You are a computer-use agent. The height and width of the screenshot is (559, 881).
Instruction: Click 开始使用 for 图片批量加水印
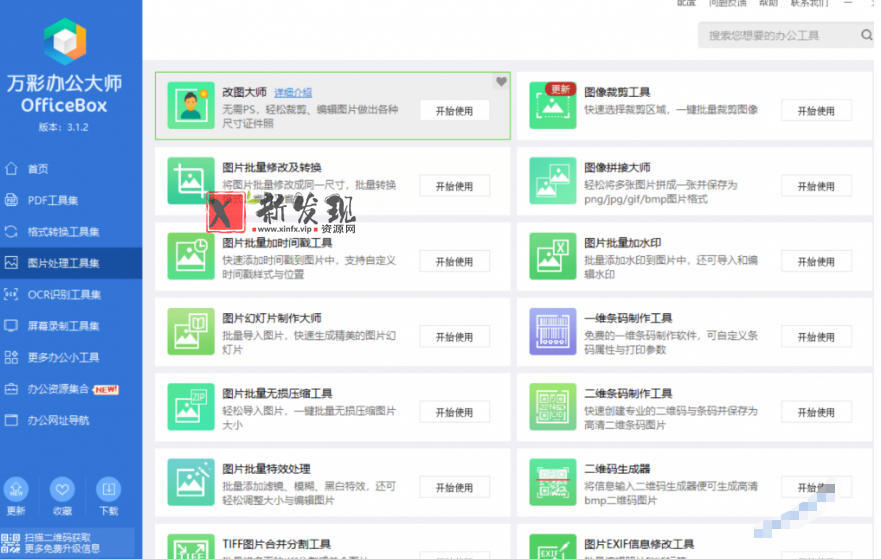(x=816, y=261)
